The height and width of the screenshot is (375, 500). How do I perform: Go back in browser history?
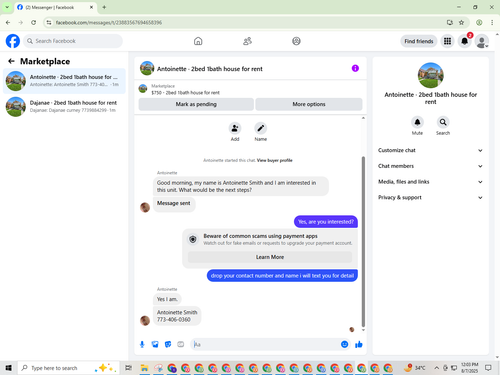coord(8,22)
